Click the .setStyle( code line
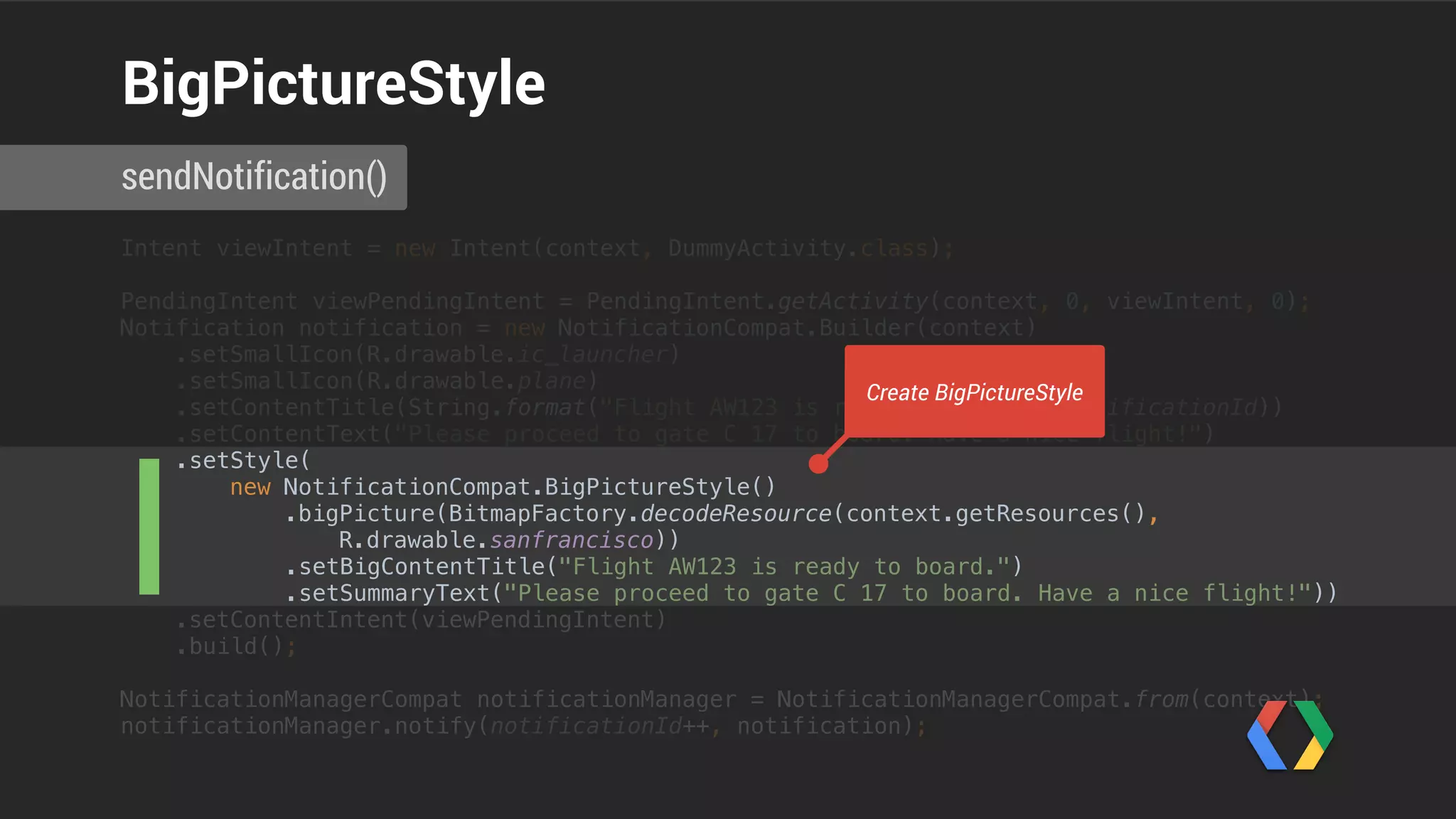The height and width of the screenshot is (819, 1456). [244, 461]
